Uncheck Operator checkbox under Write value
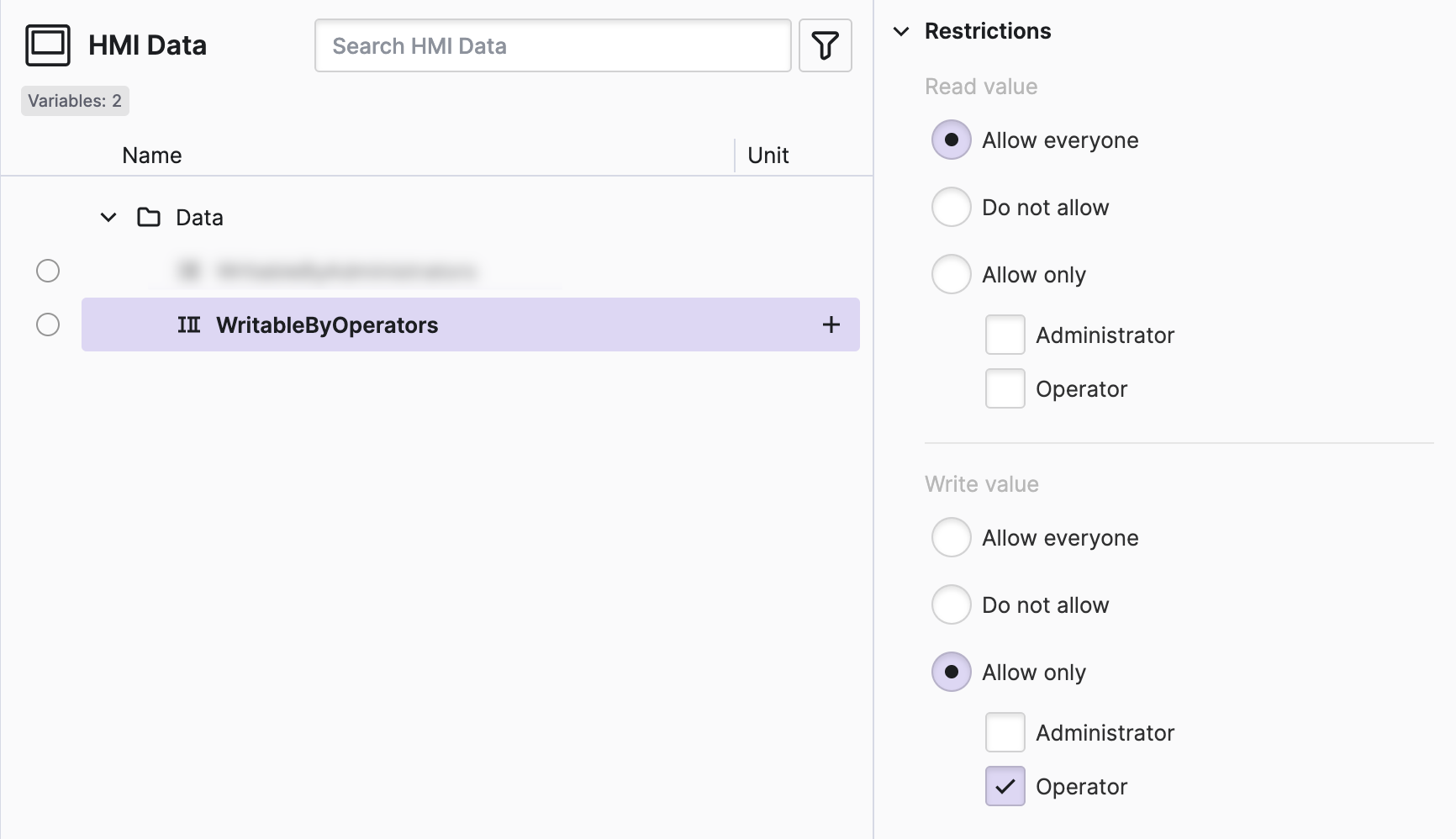1456x839 pixels. point(1005,786)
